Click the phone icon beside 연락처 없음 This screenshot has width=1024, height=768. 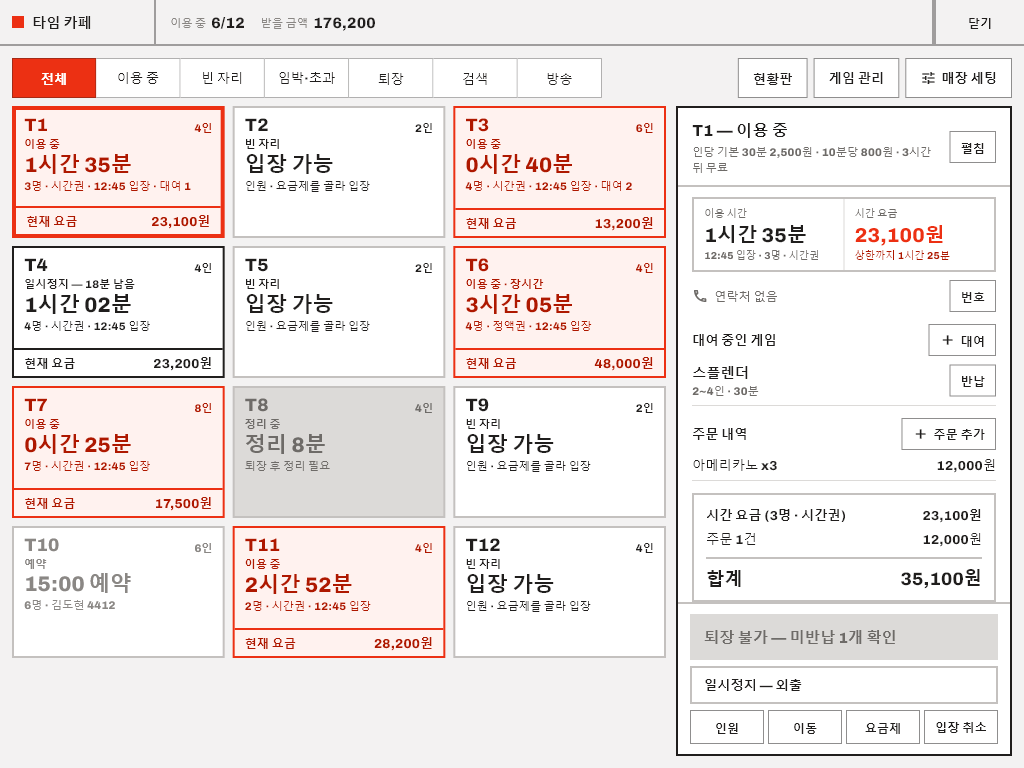[x=700, y=296]
